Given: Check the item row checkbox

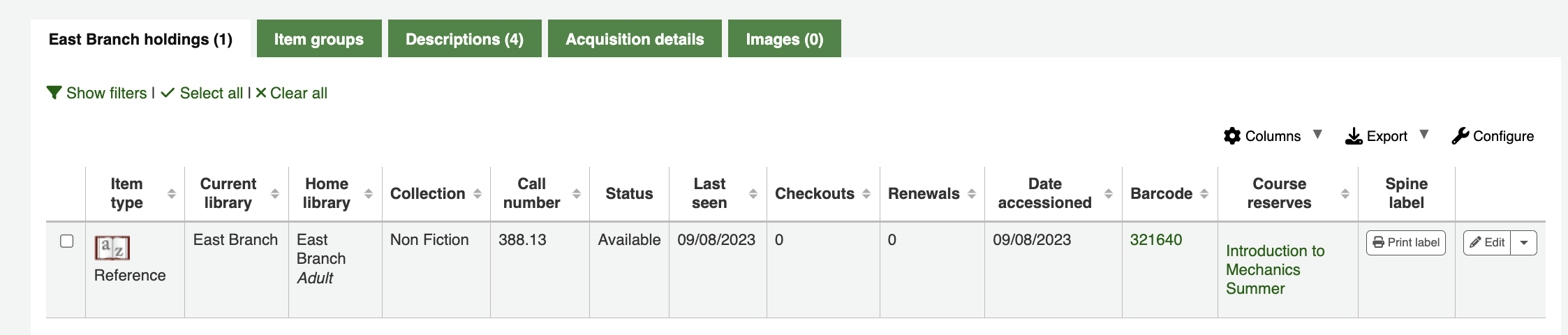Looking at the screenshot, I should click(x=67, y=241).
